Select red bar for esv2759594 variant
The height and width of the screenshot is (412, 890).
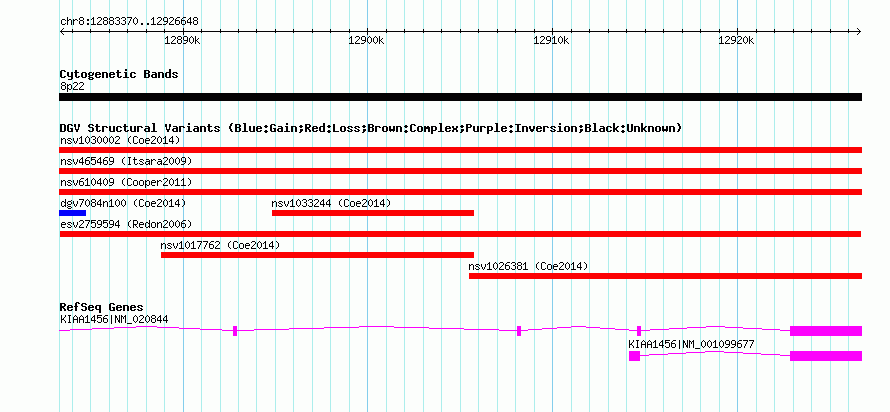coord(460,234)
